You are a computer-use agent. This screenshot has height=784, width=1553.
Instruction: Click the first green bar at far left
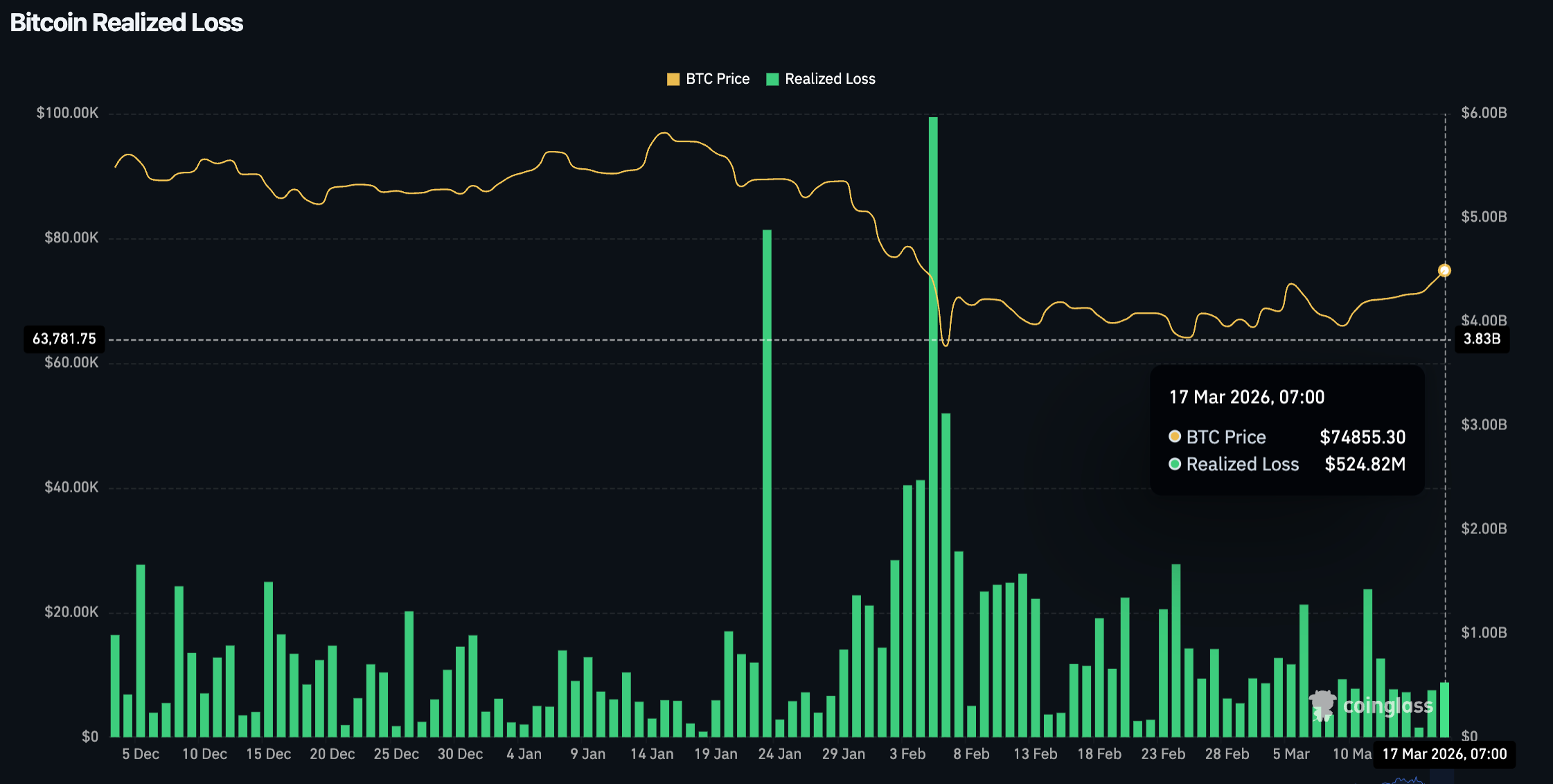coord(115,686)
